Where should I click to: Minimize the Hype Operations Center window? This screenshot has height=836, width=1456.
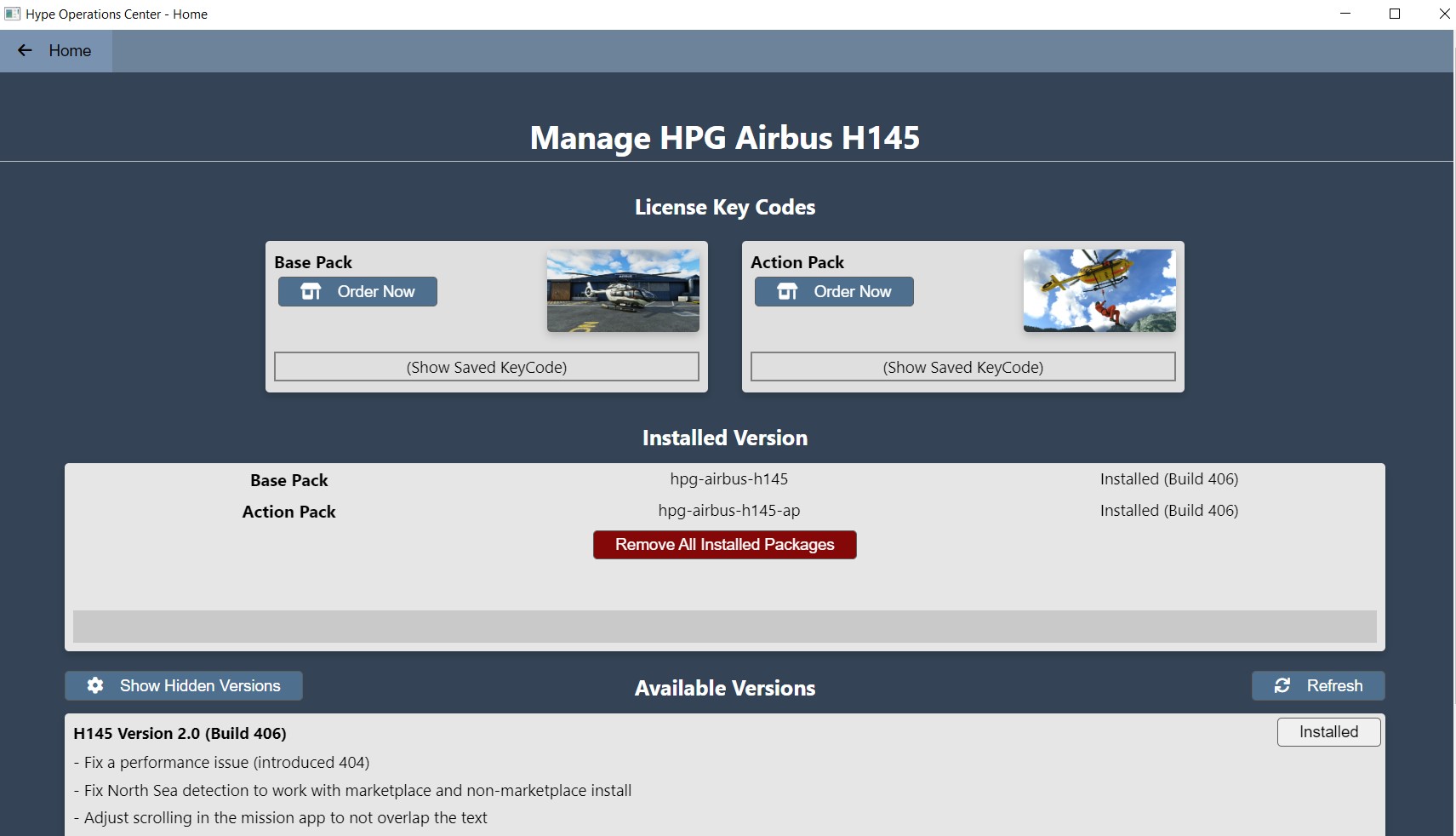[x=1345, y=14]
